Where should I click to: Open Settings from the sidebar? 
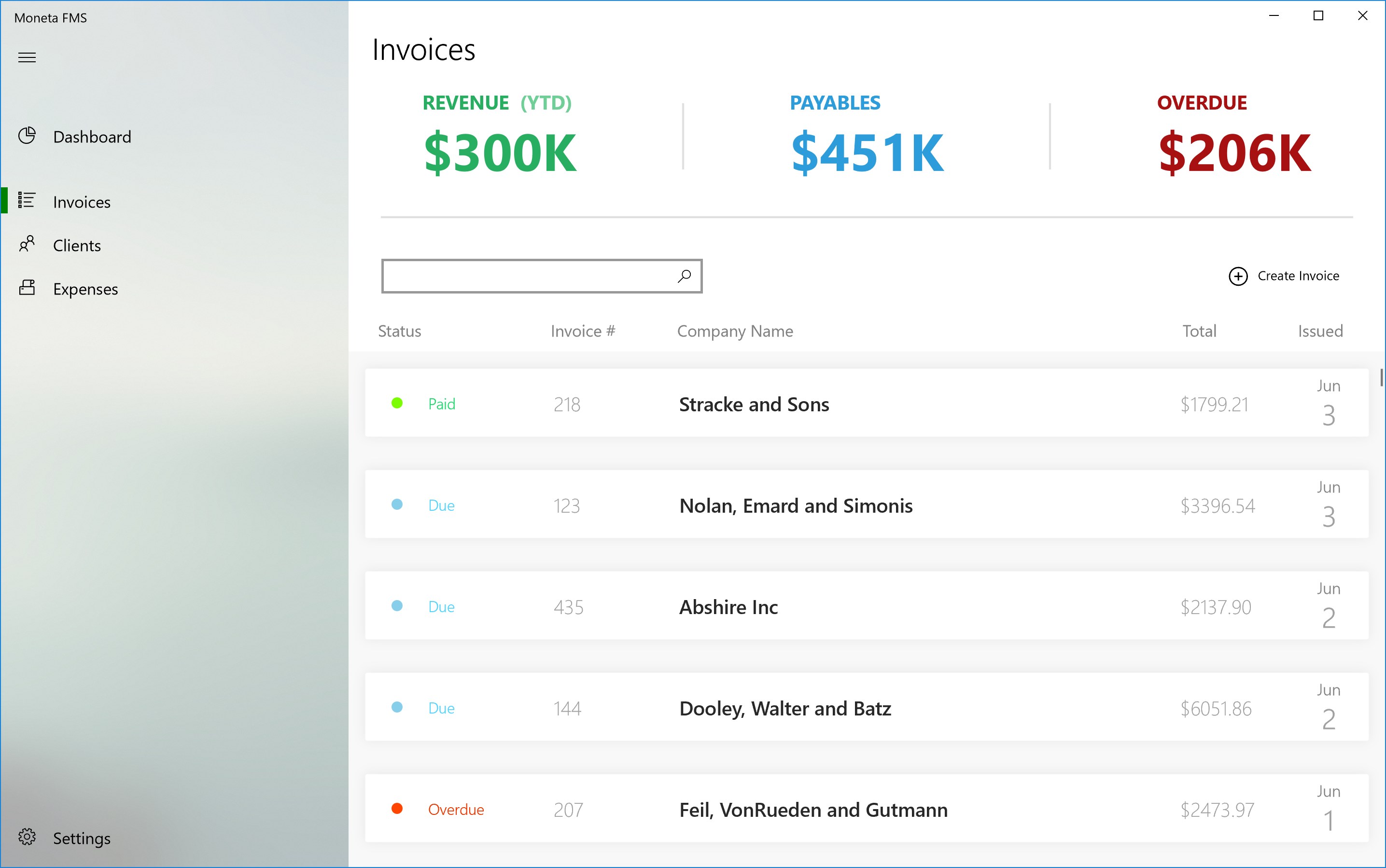(82, 838)
